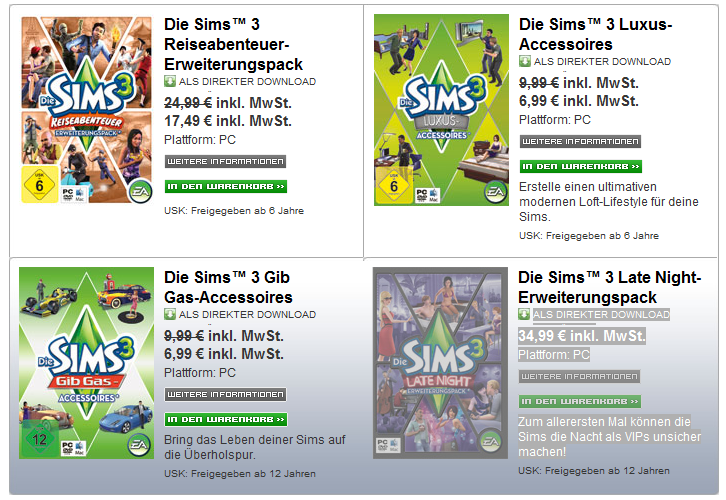Screen dimensions: 726x500
Task: Click download icon beside Luxus-Accessoires 'Als direkter Download'
Action: pyautogui.click(x=525, y=61)
